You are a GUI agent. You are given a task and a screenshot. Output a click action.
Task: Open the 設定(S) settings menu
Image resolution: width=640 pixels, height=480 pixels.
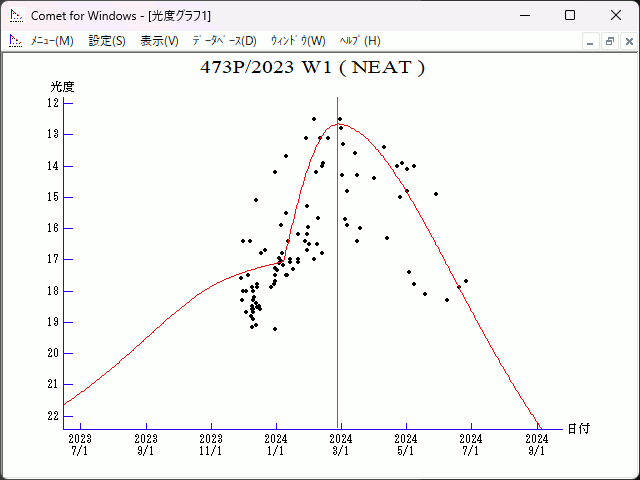pyautogui.click(x=107, y=41)
